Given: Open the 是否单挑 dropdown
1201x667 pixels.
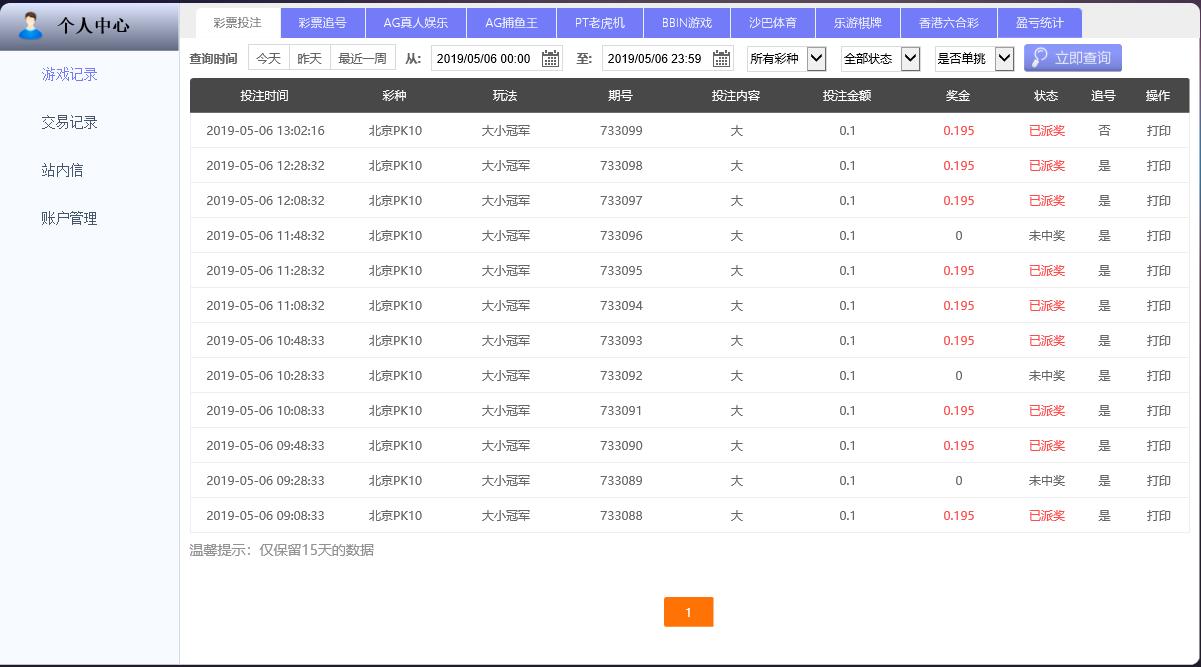Looking at the screenshot, I should (x=974, y=59).
